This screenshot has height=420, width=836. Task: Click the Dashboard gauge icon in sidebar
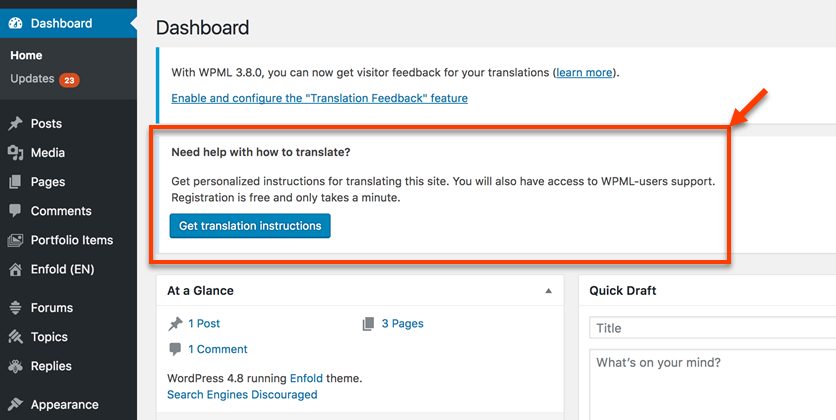tap(15, 23)
